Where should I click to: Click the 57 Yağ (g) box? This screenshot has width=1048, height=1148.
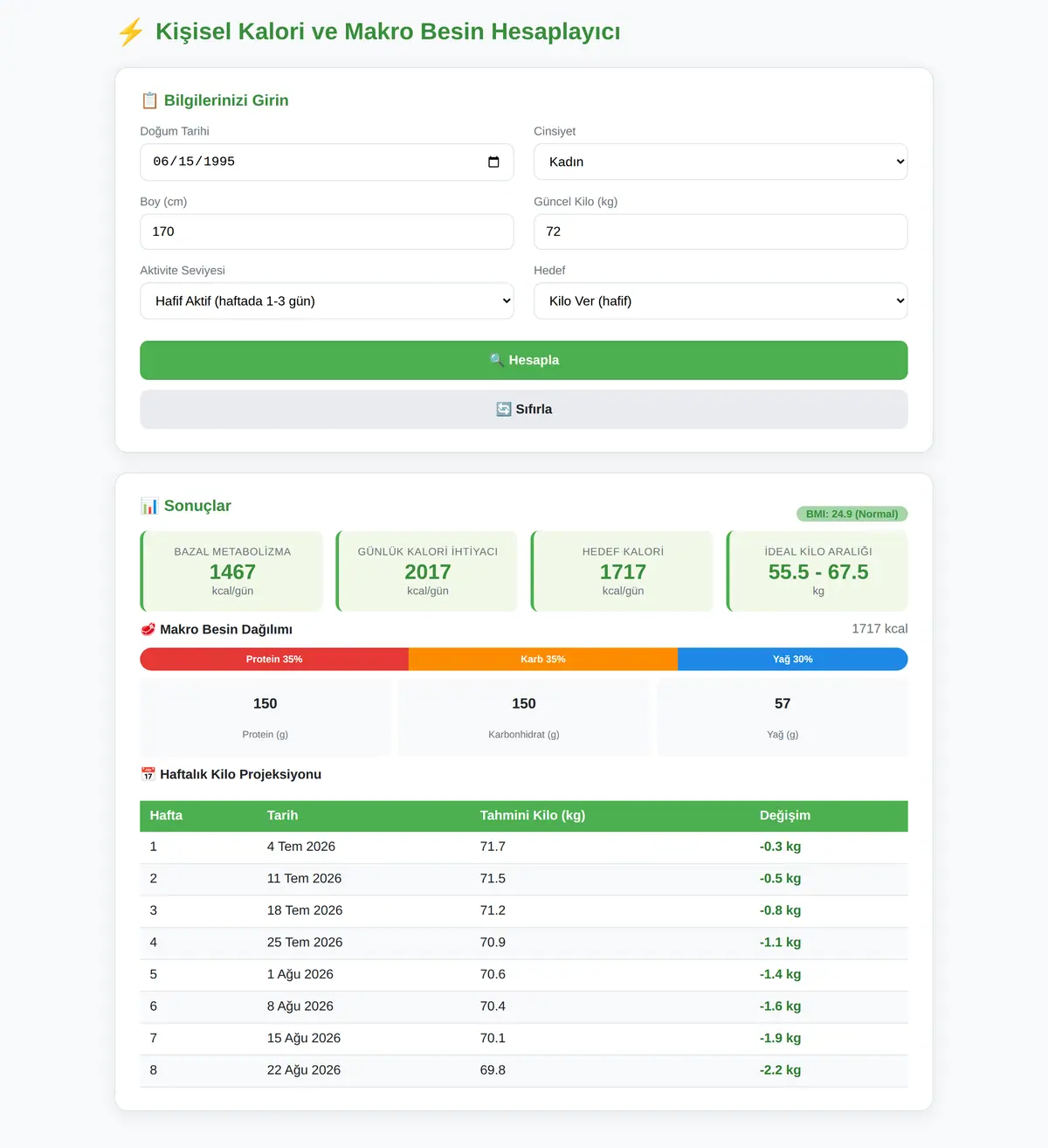[x=783, y=717]
